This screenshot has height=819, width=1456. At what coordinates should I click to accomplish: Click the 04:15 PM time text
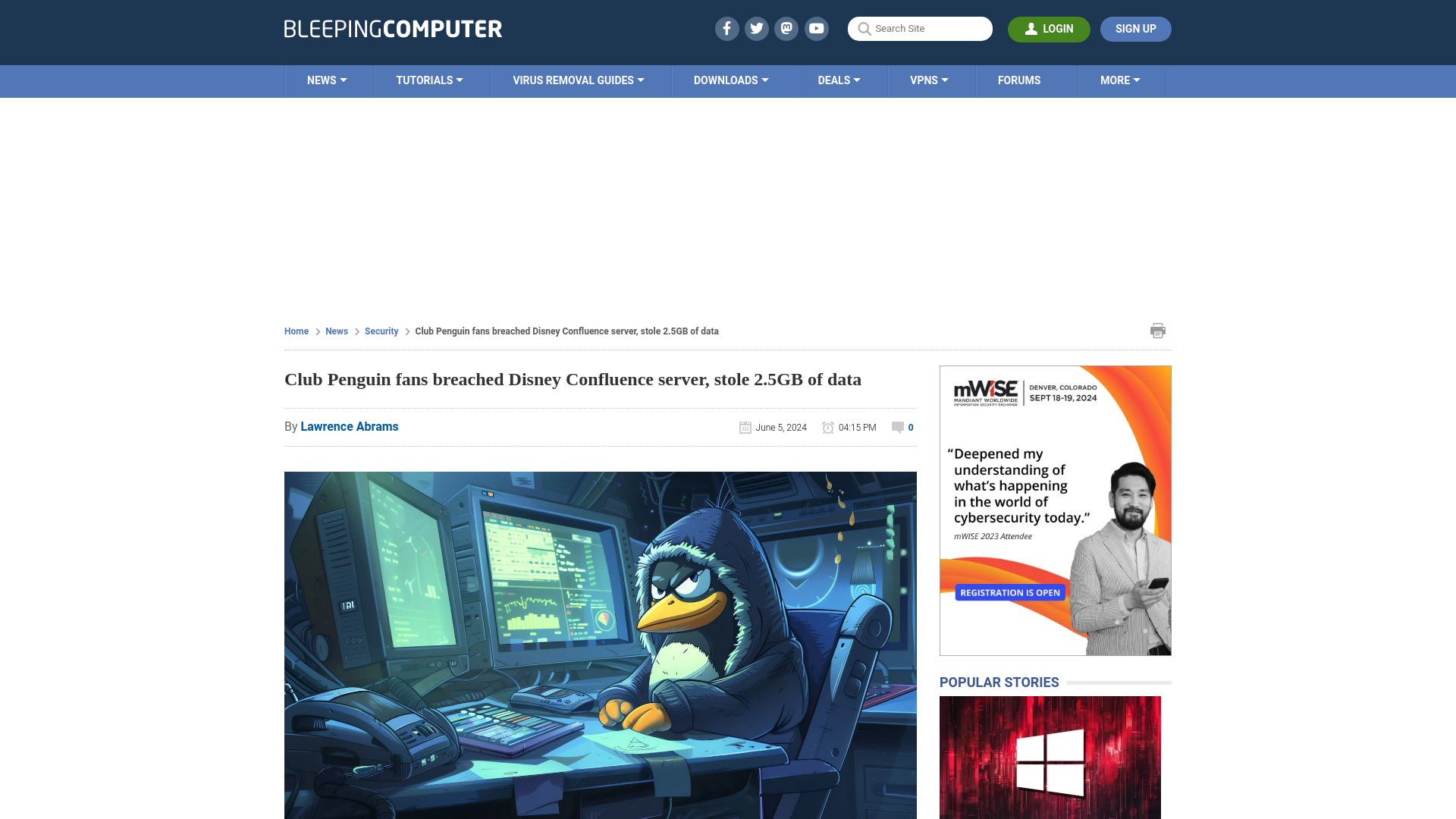[858, 428]
